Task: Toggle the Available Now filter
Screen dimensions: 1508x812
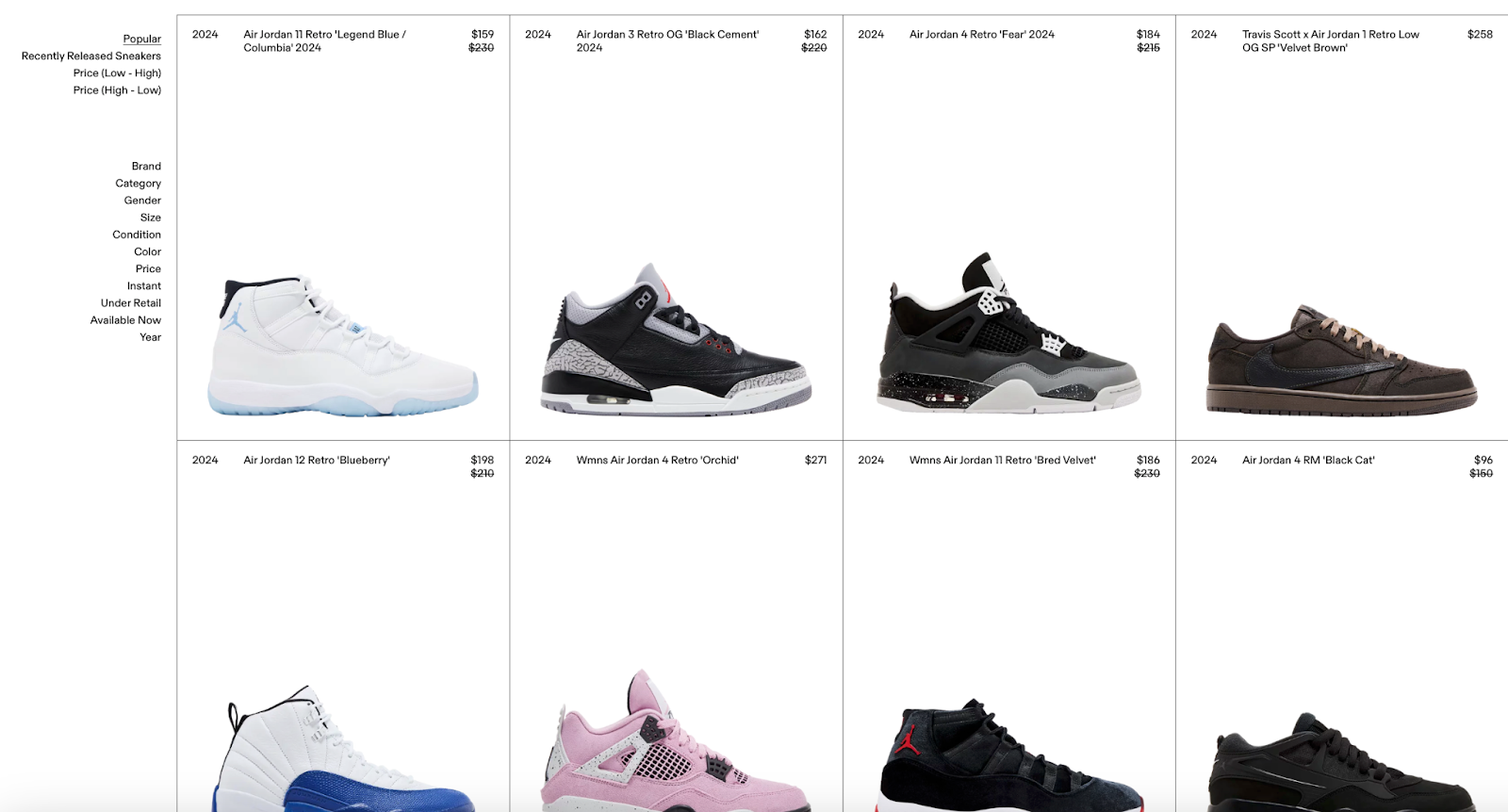Action: point(125,319)
